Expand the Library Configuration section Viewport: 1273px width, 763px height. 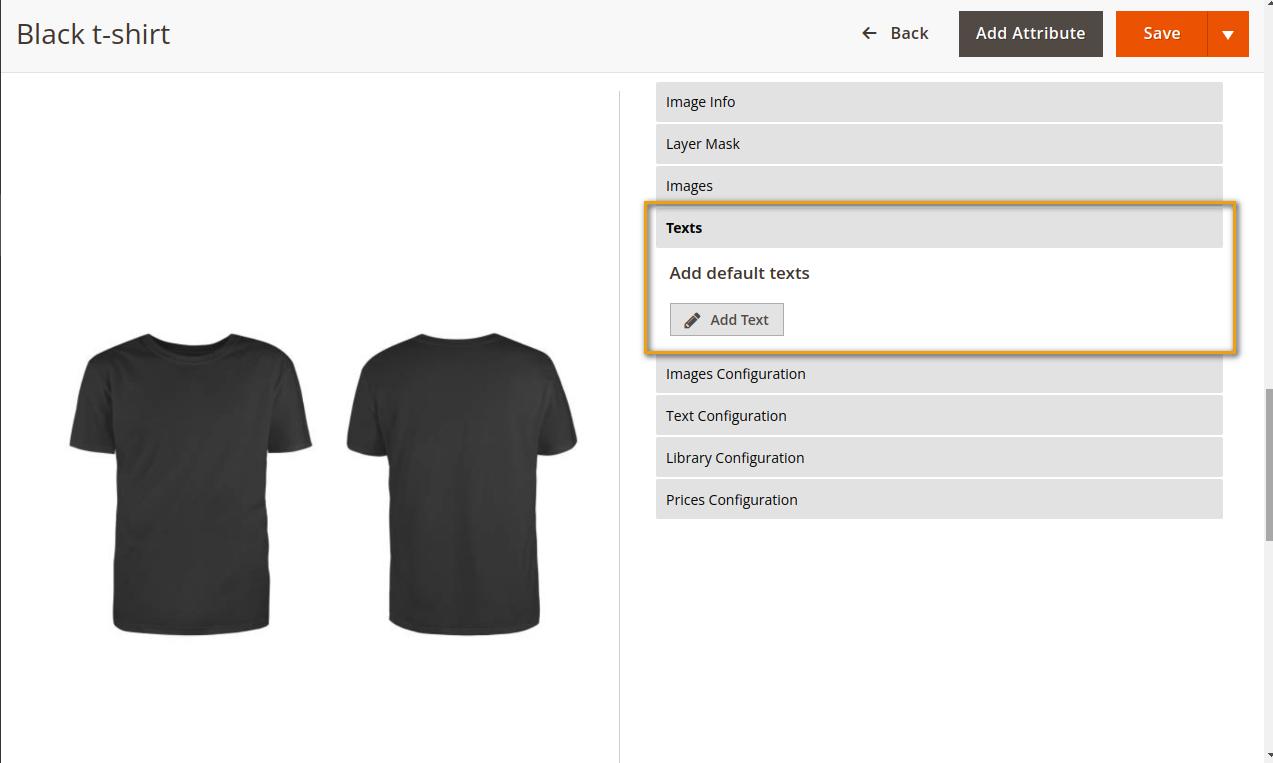tap(939, 458)
